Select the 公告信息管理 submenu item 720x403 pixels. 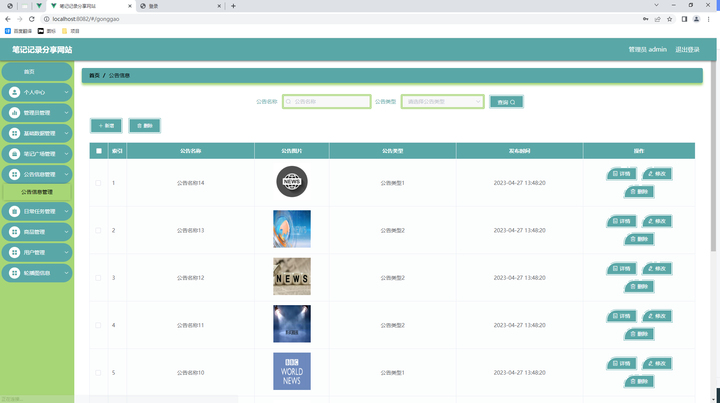click(37, 192)
